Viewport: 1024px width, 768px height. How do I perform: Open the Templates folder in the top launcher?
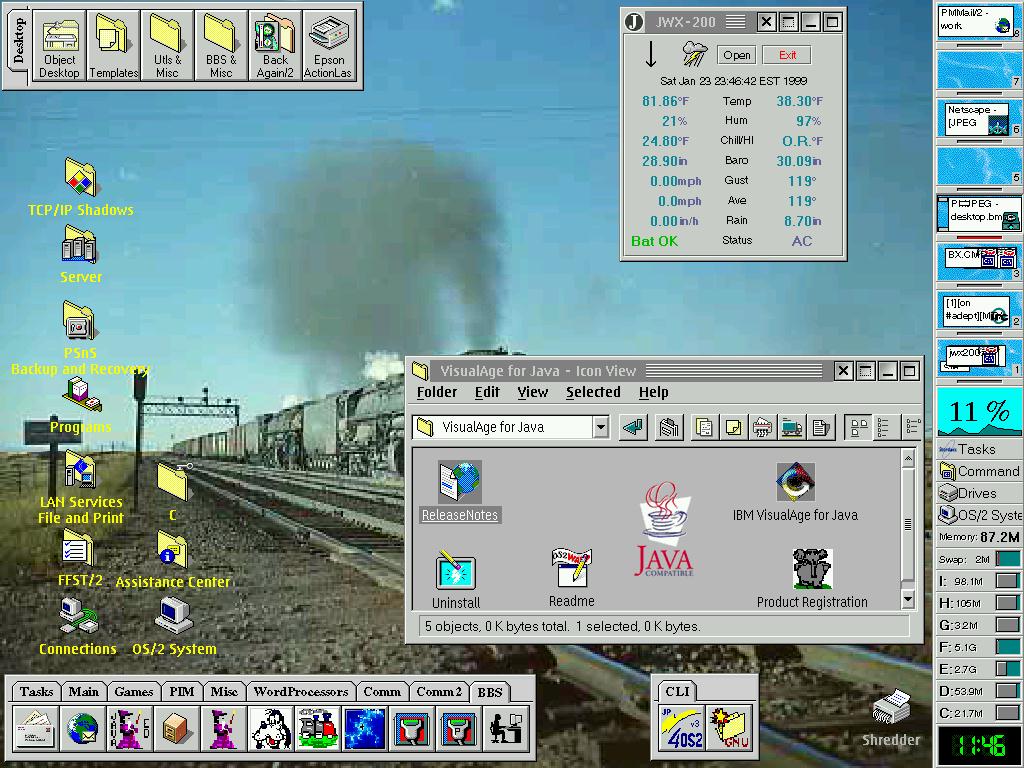[113, 46]
